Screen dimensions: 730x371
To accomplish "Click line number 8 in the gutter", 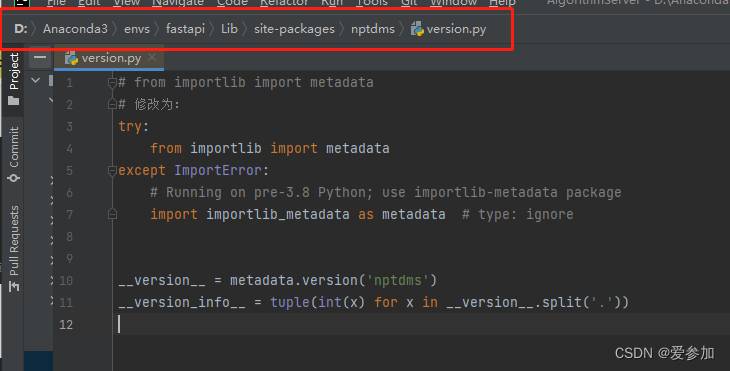I will pos(69,237).
